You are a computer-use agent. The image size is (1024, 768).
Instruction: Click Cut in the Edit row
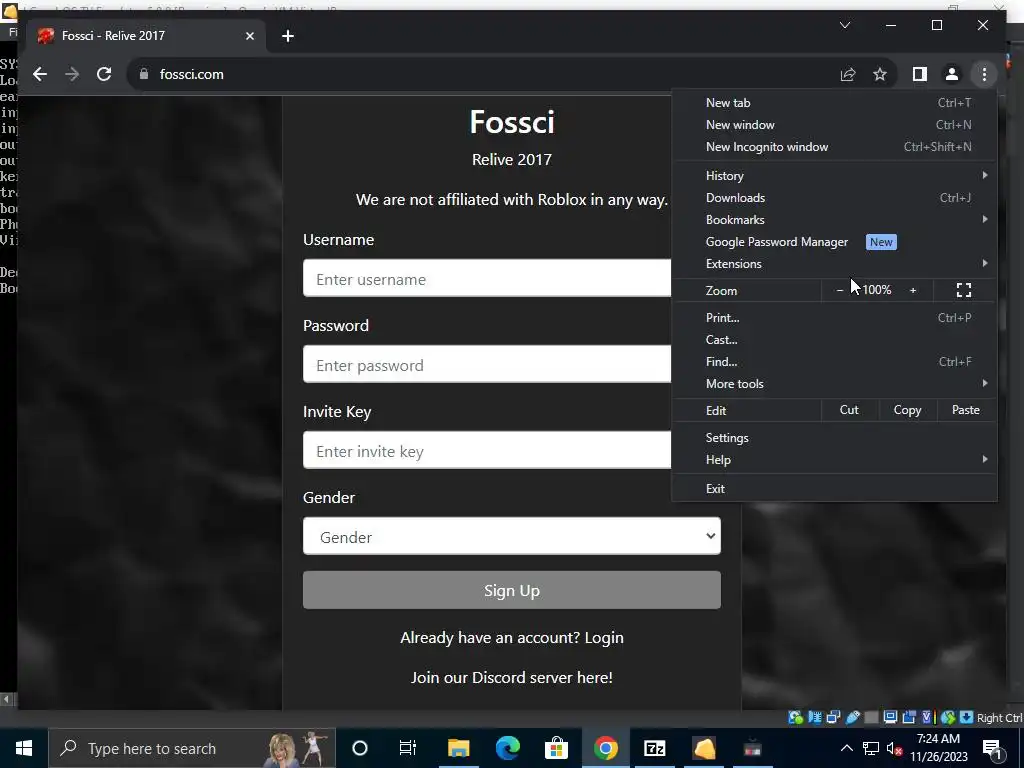tap(849, 410)
